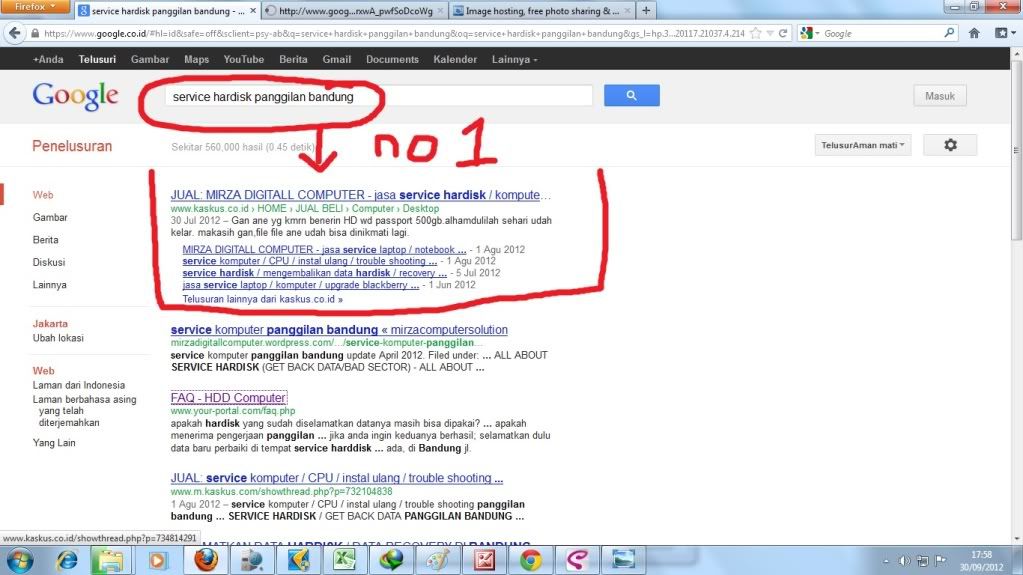Click the scrollbar up arrow
Image resolution: width=1023 pixels, height=575 pixels.
(1016, 53)
